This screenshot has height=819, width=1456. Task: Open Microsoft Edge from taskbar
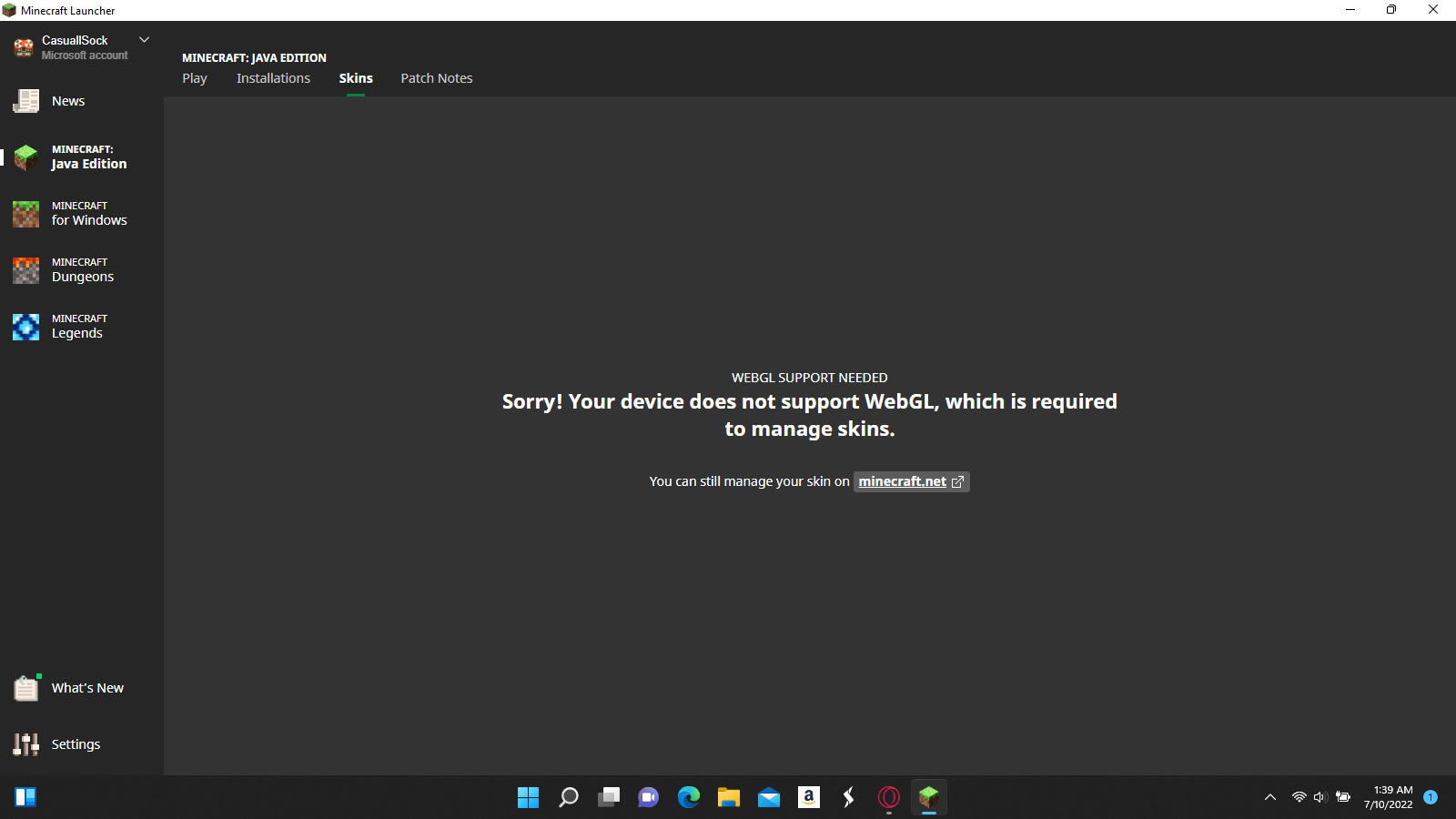(x=689, y=797)
